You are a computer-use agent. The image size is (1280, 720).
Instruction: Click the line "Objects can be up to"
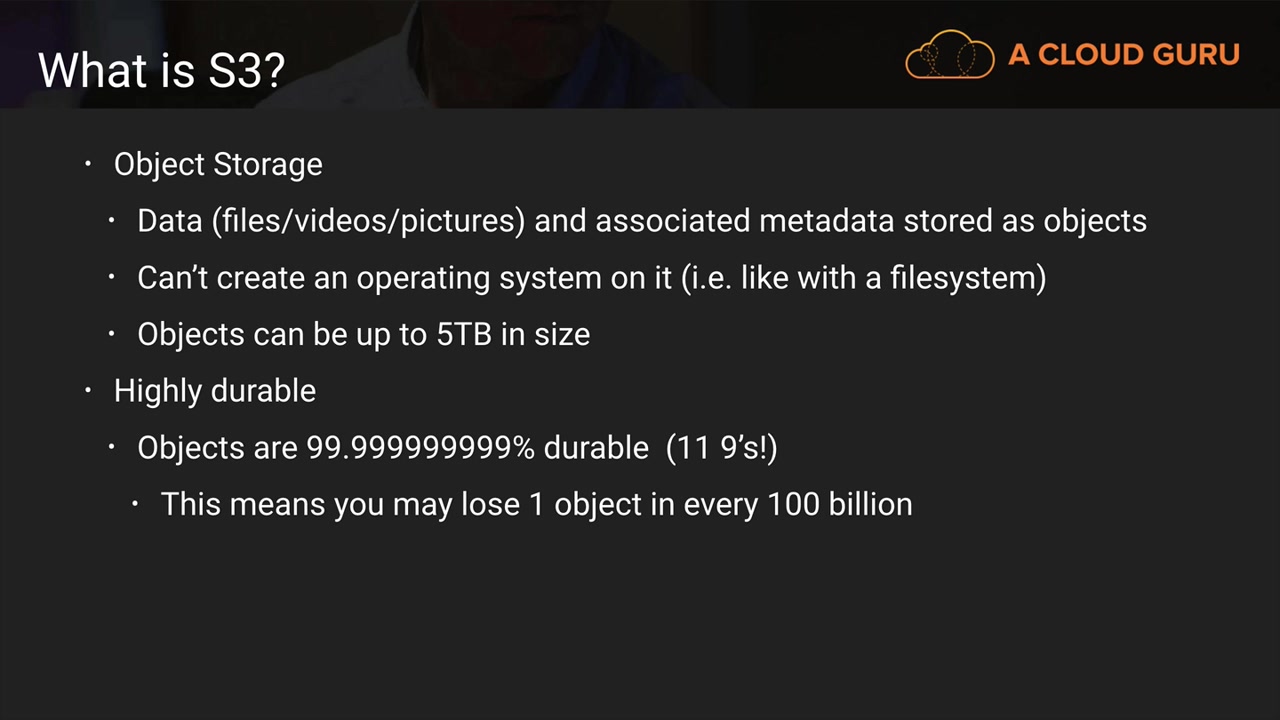[x=363, y=334]
